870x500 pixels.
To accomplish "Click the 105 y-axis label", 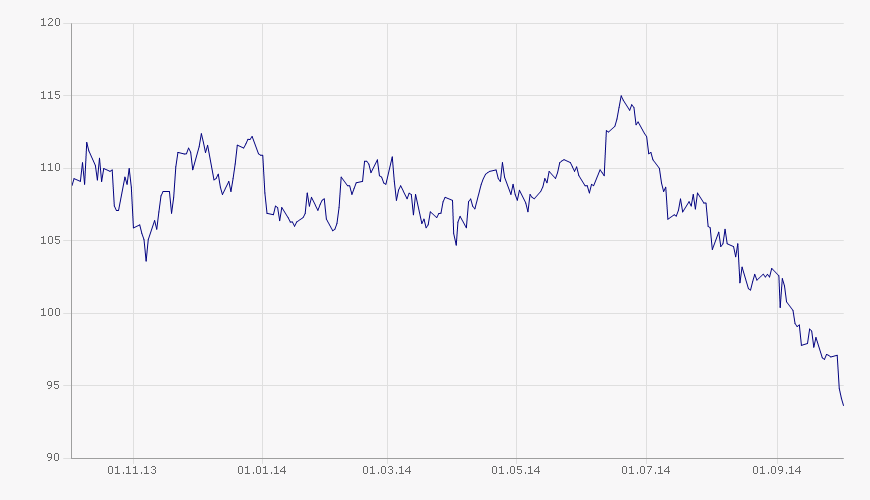I will pos(52,241).
